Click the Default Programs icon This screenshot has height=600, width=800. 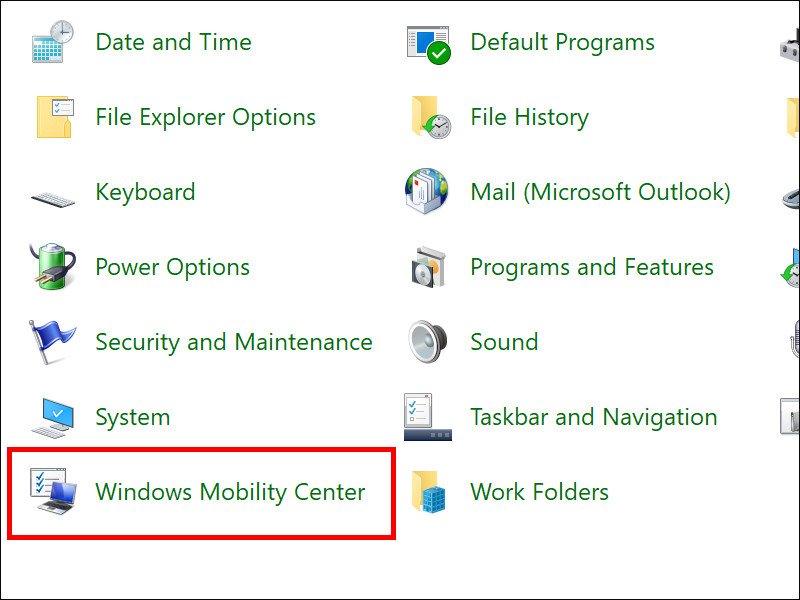pos(427,42)
